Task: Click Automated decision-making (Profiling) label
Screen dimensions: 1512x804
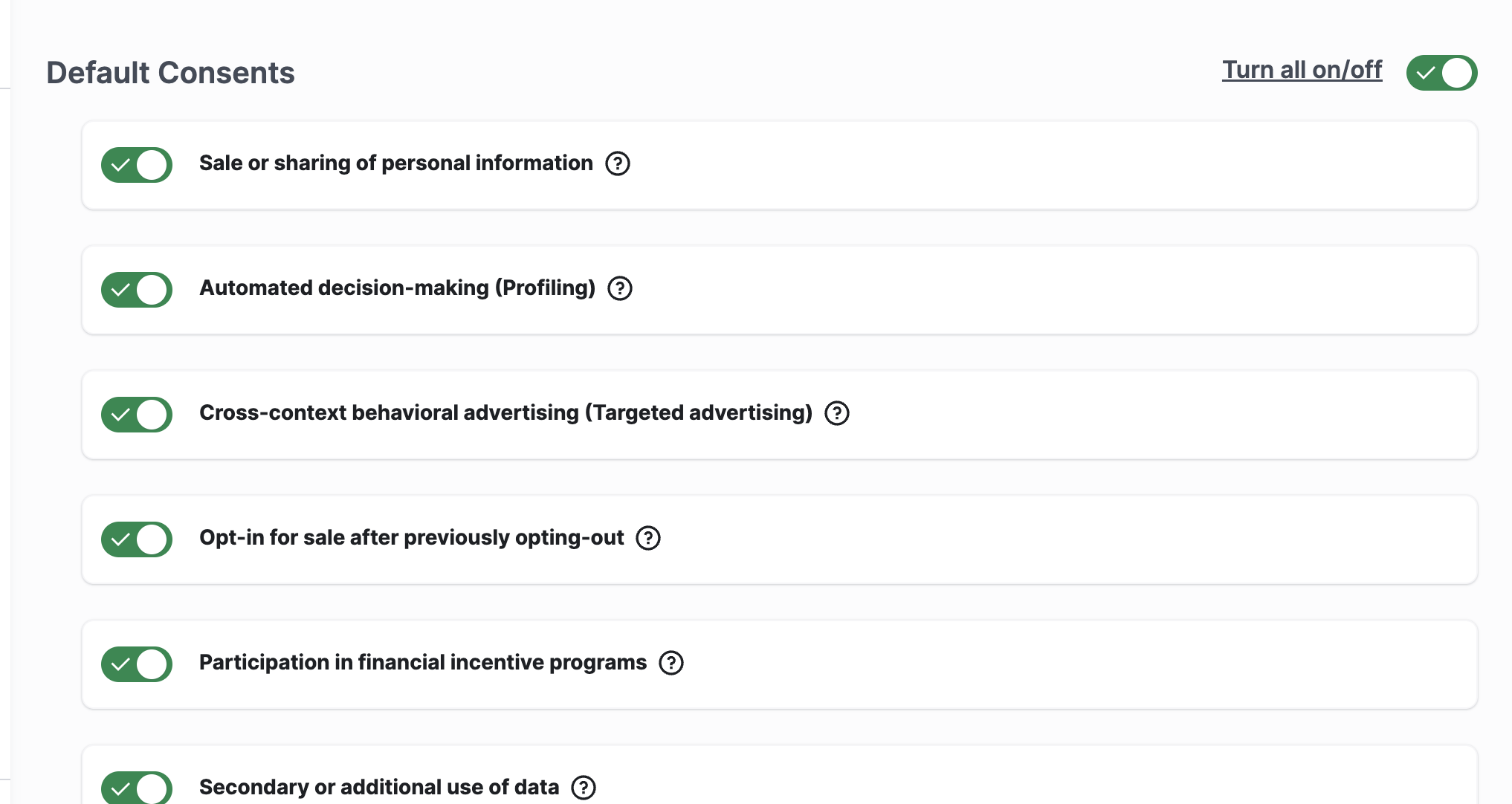Action: [397, 288]
